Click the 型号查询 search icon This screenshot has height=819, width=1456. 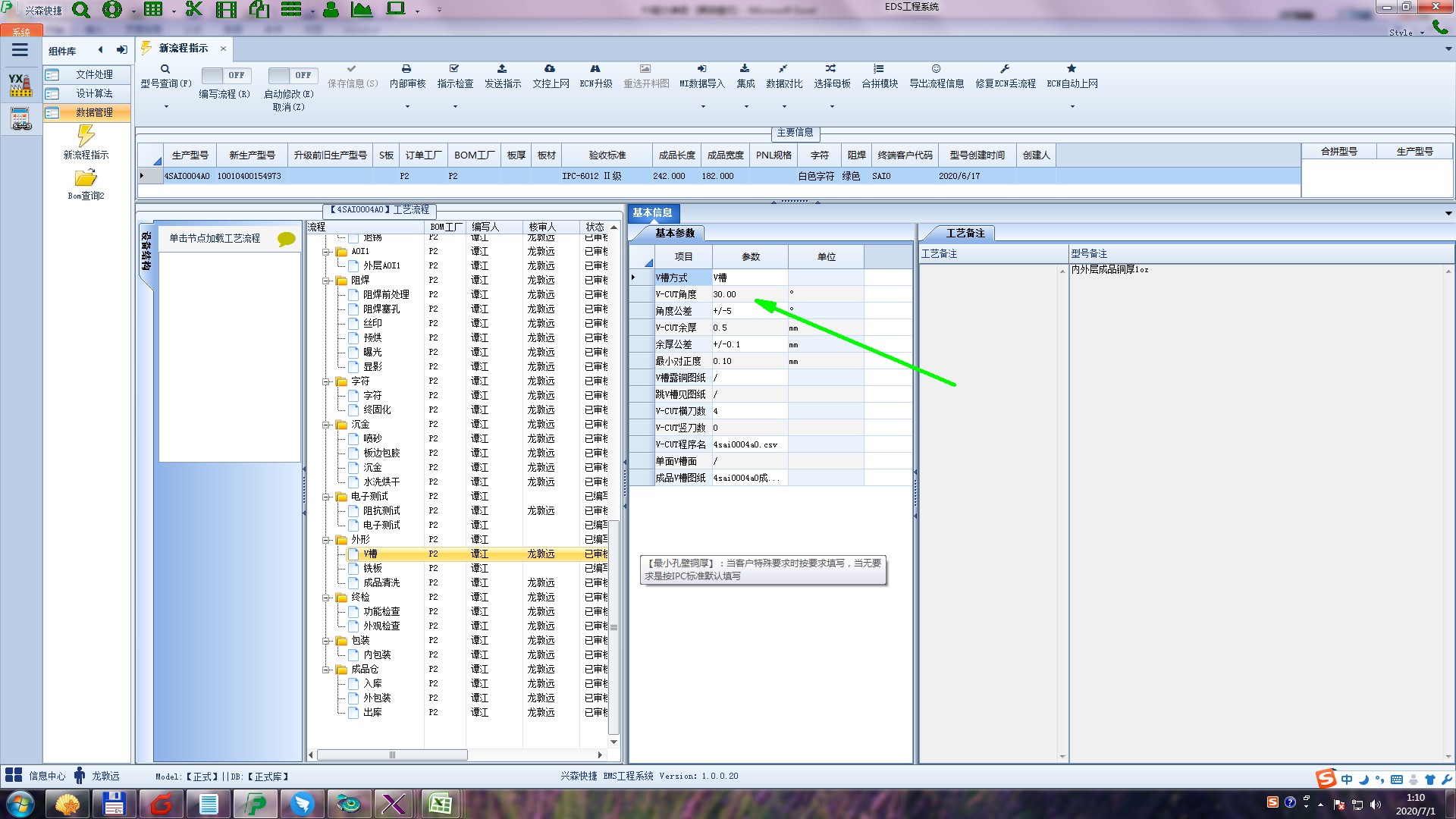pyautogui.click(x=165, y=69)
